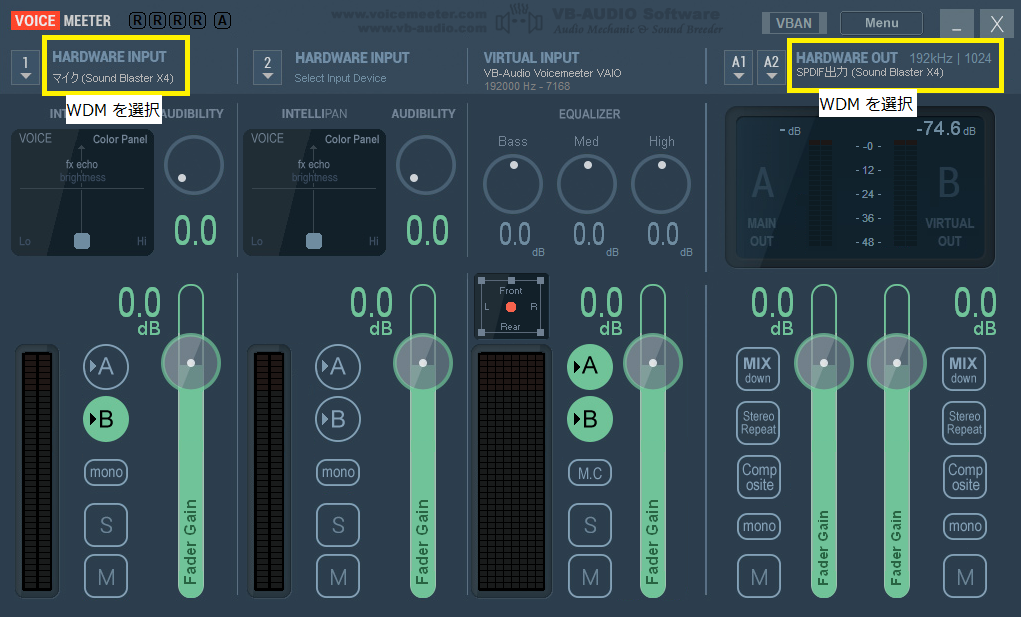Mute virtual out bus B
Image resolution: width=1021 pixels, height=617 pixels.
[964, 576]
